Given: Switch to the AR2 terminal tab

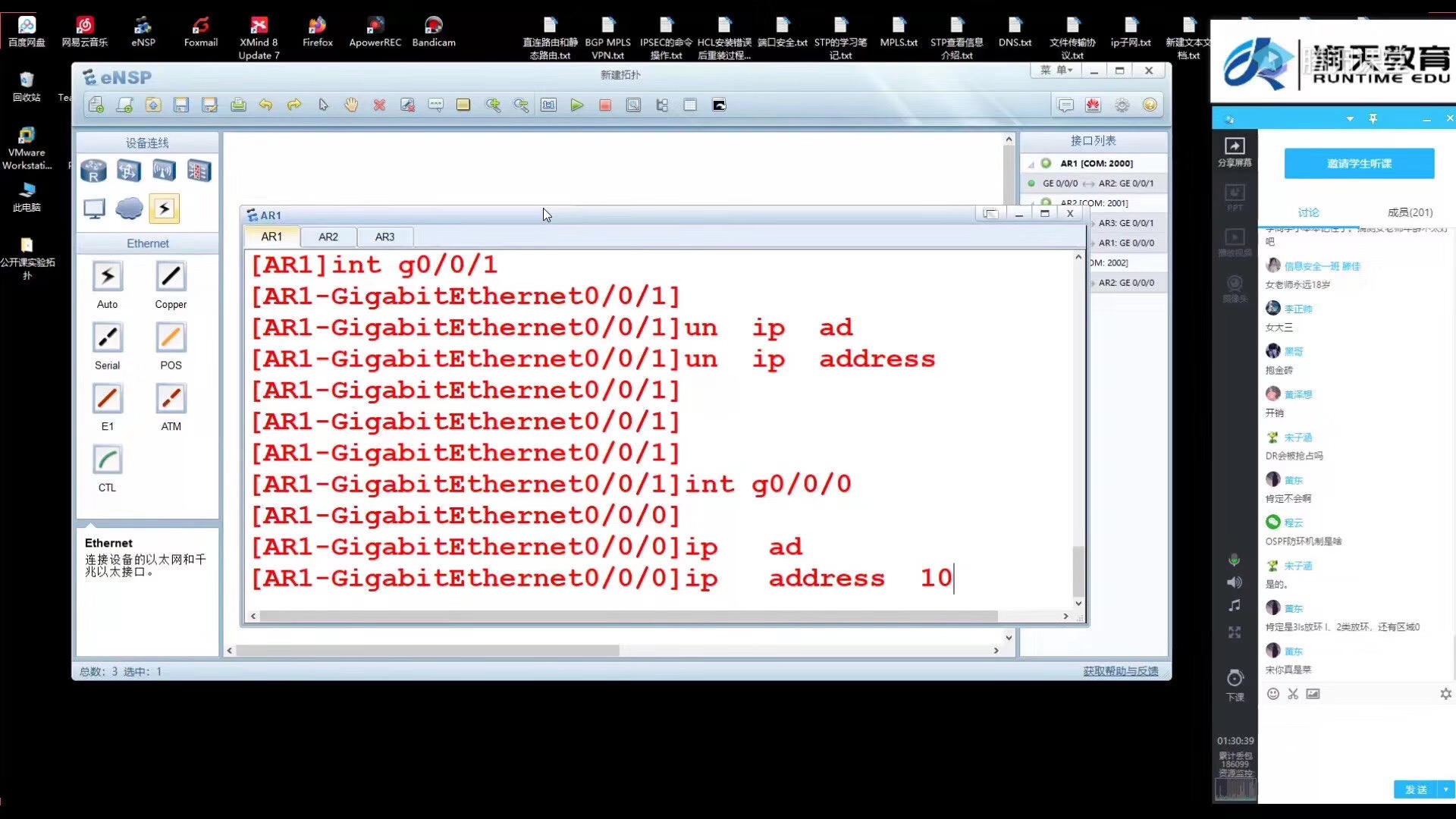Looking at the screenshot, I should coord(328,237).
